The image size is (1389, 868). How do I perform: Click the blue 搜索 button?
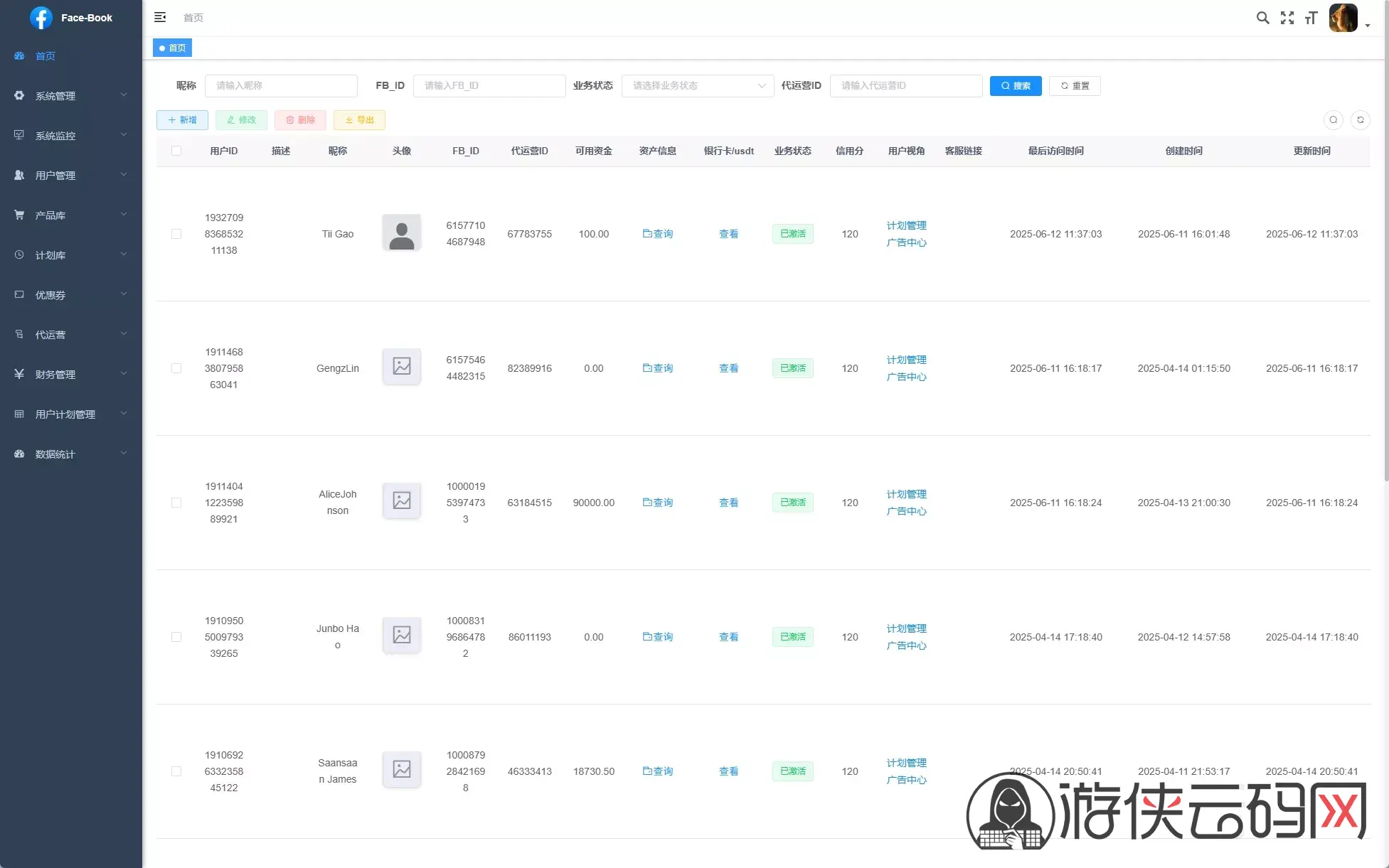pyautogui.click(x=1015, y=86)
